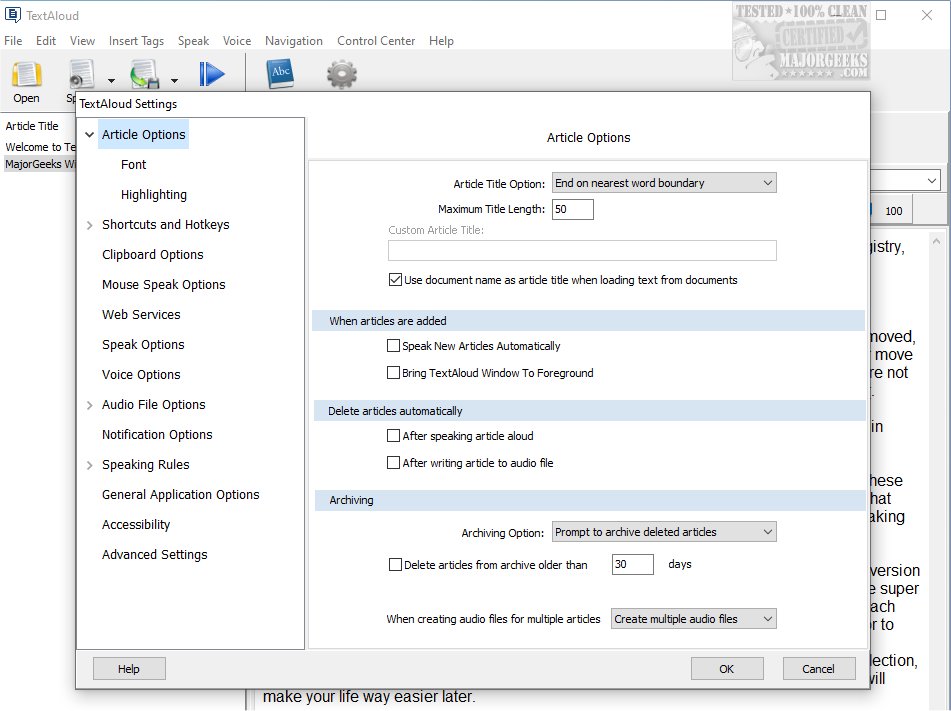
Task: Click the archive days number field
Action: [633, 564]
